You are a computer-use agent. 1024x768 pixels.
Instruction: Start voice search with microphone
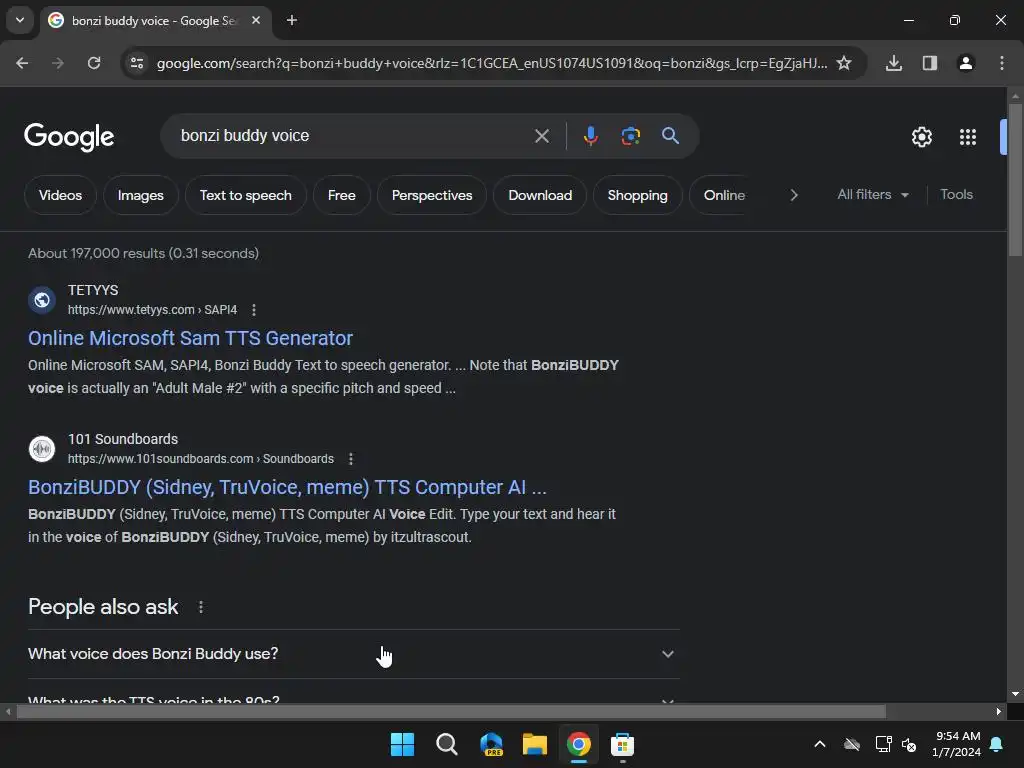(590, 136)
